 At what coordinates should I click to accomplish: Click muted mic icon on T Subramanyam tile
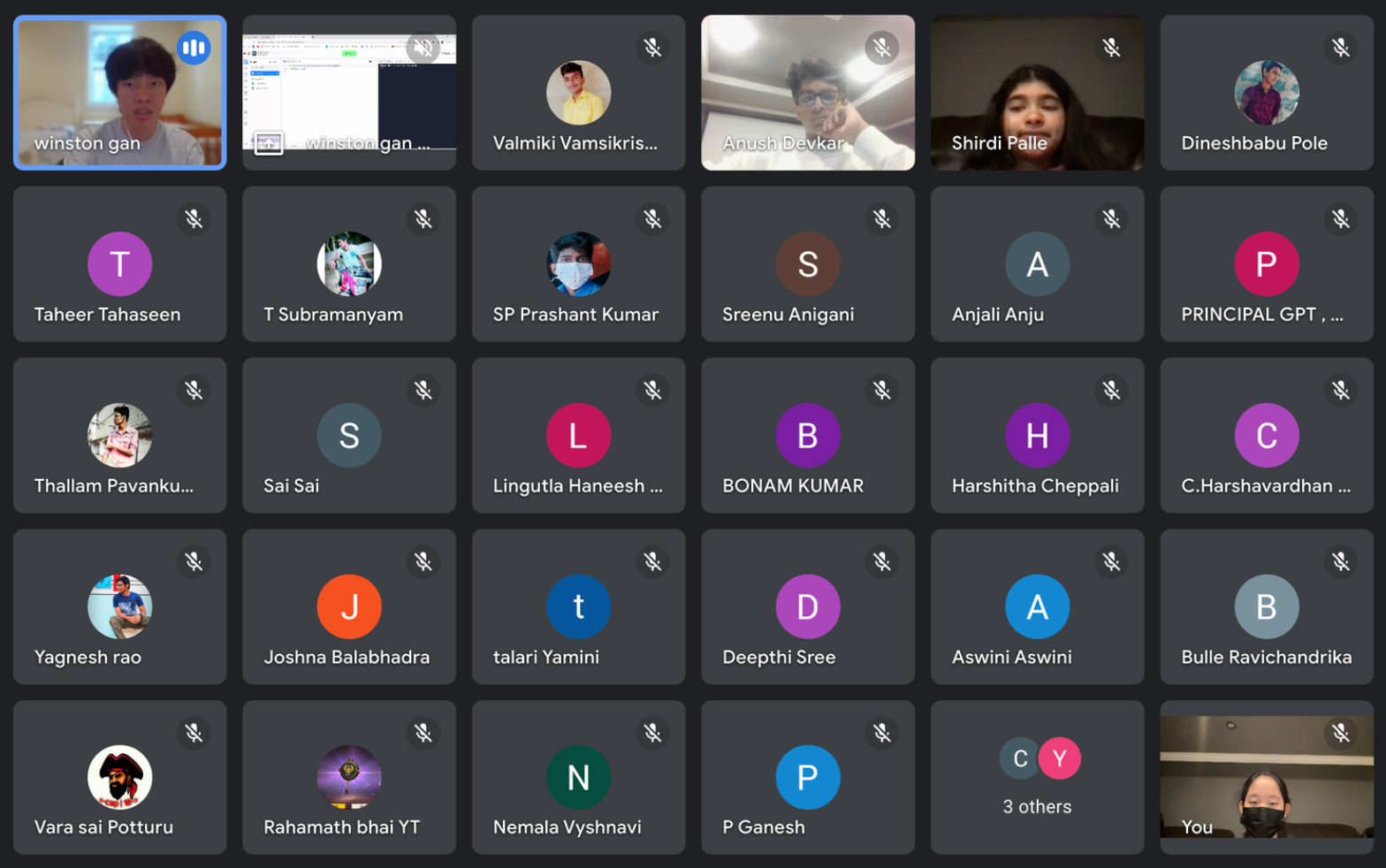[x=423, y=219]
